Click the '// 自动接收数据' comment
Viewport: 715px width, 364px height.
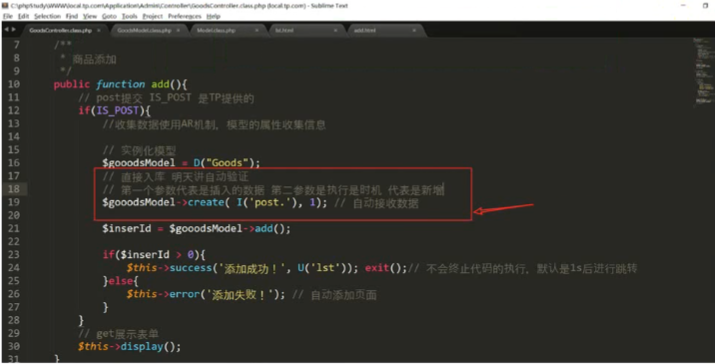[376, 203]
